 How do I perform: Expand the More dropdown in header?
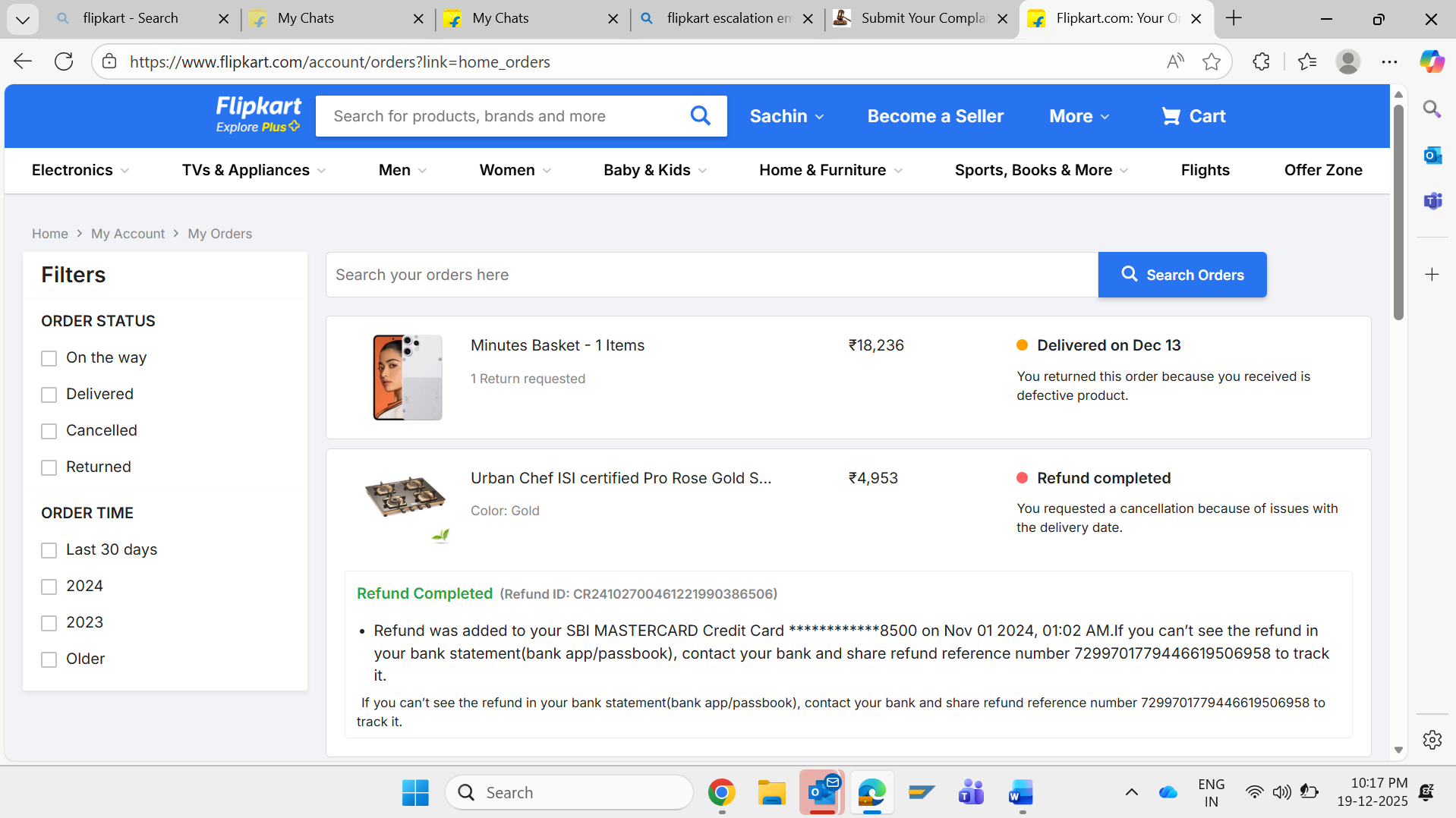(x=1079, y=116)
